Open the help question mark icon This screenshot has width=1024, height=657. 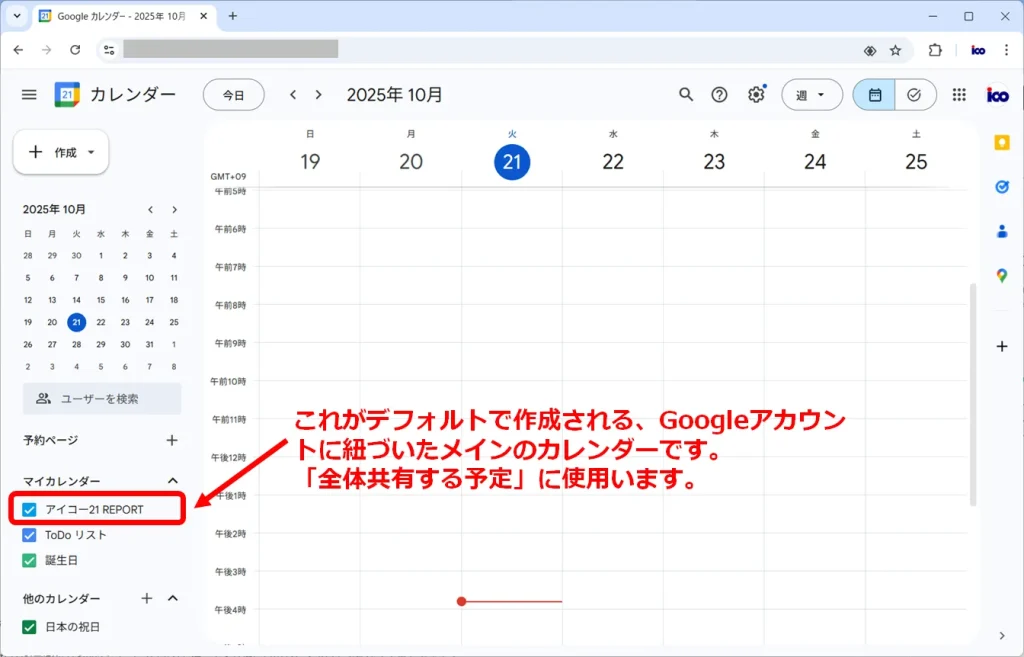coord(719,95)
